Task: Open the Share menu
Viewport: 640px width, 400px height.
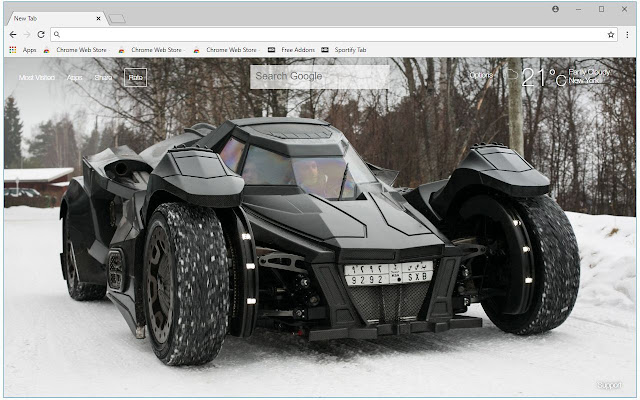Action: pos(103,77)
